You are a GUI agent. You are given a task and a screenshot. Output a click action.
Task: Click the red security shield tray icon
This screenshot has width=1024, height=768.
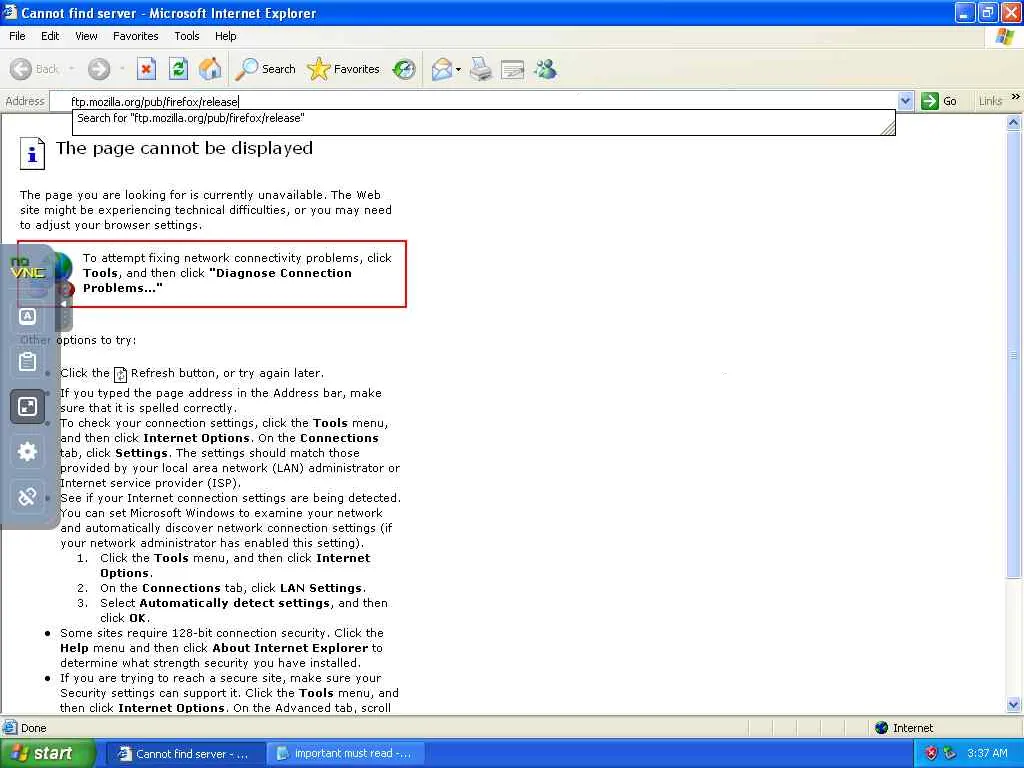[931, 753]
